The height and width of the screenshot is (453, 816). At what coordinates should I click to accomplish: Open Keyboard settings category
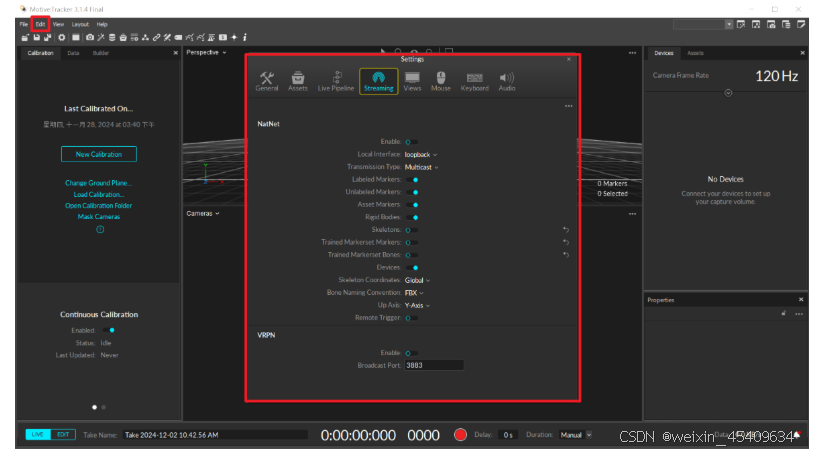click(x=475, y=82)
